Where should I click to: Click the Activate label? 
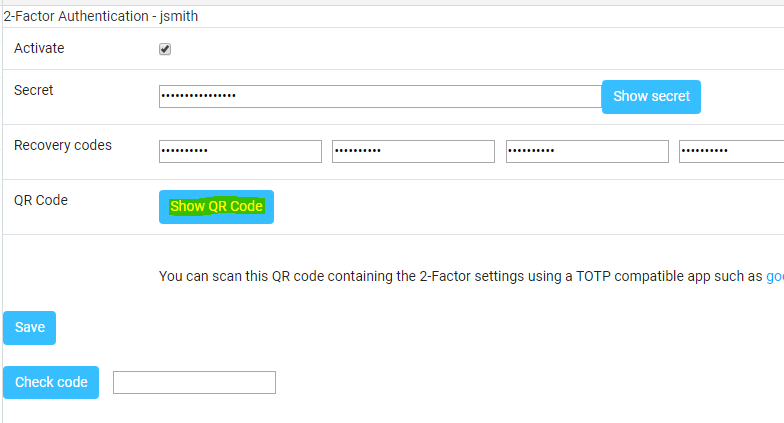click(39, 48)
